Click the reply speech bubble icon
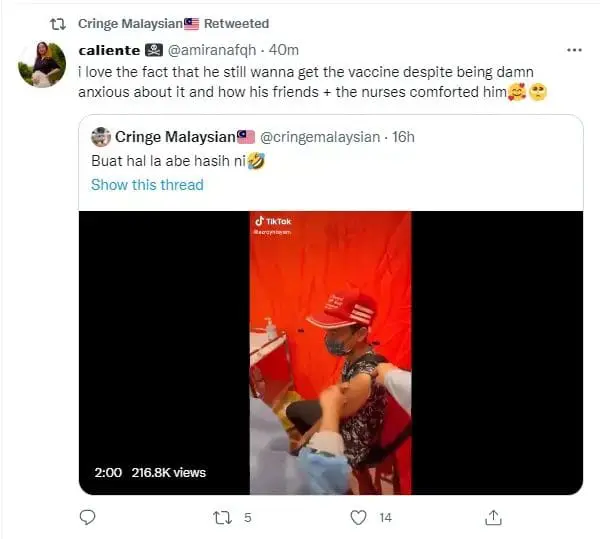Viewport: 600px width, 539px height. pos(87,517)
